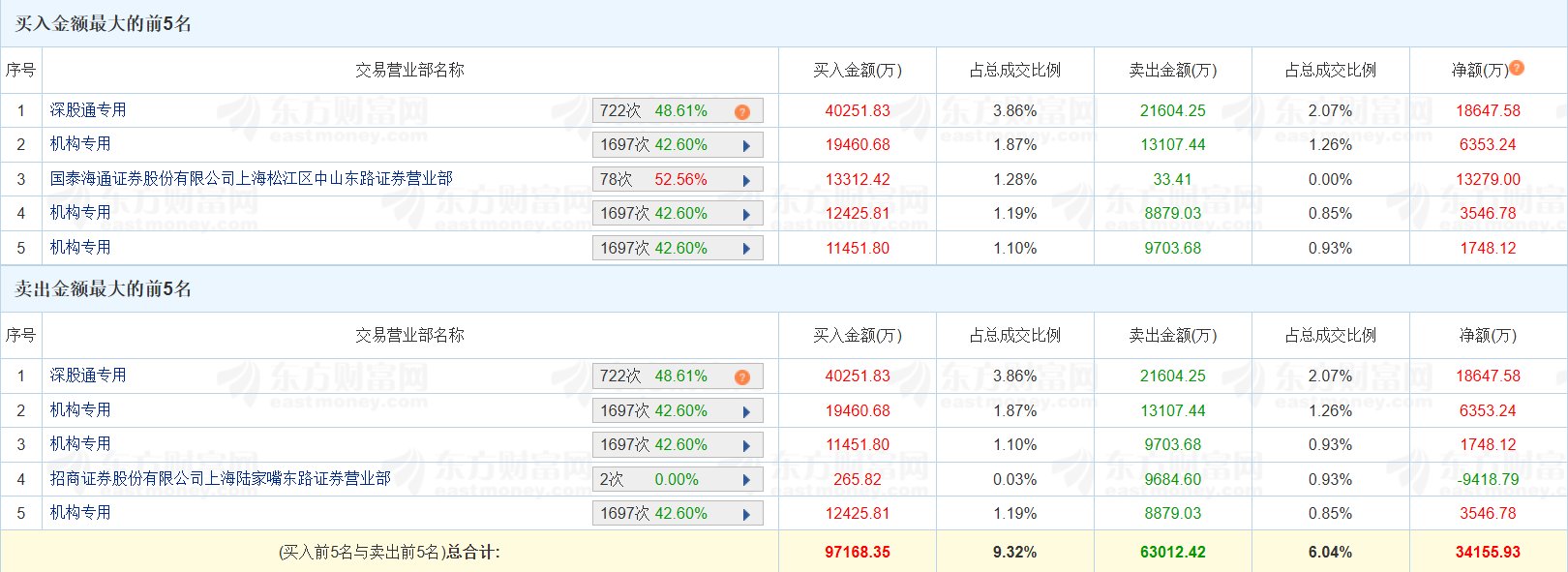
Task: Expand arrow for 机构专用 in buy table row 5
Action: click(x=746, y=249)
